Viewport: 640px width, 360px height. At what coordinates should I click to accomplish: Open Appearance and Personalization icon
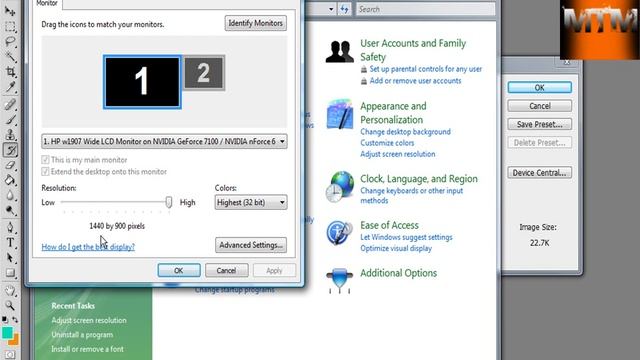click(340, 114)
